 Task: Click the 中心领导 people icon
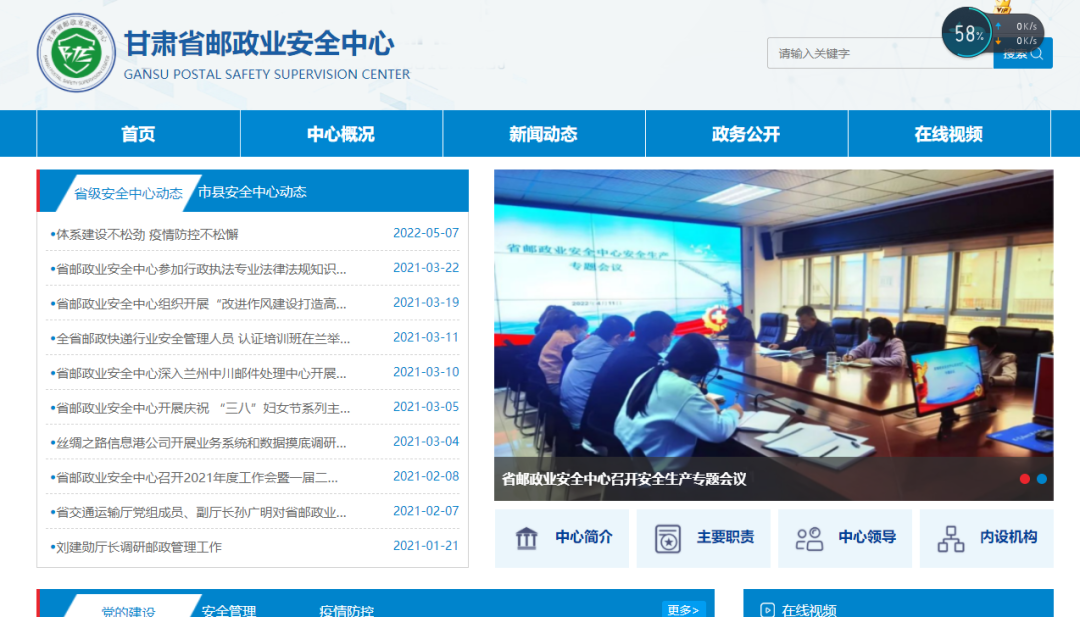[x=808, y=538]
